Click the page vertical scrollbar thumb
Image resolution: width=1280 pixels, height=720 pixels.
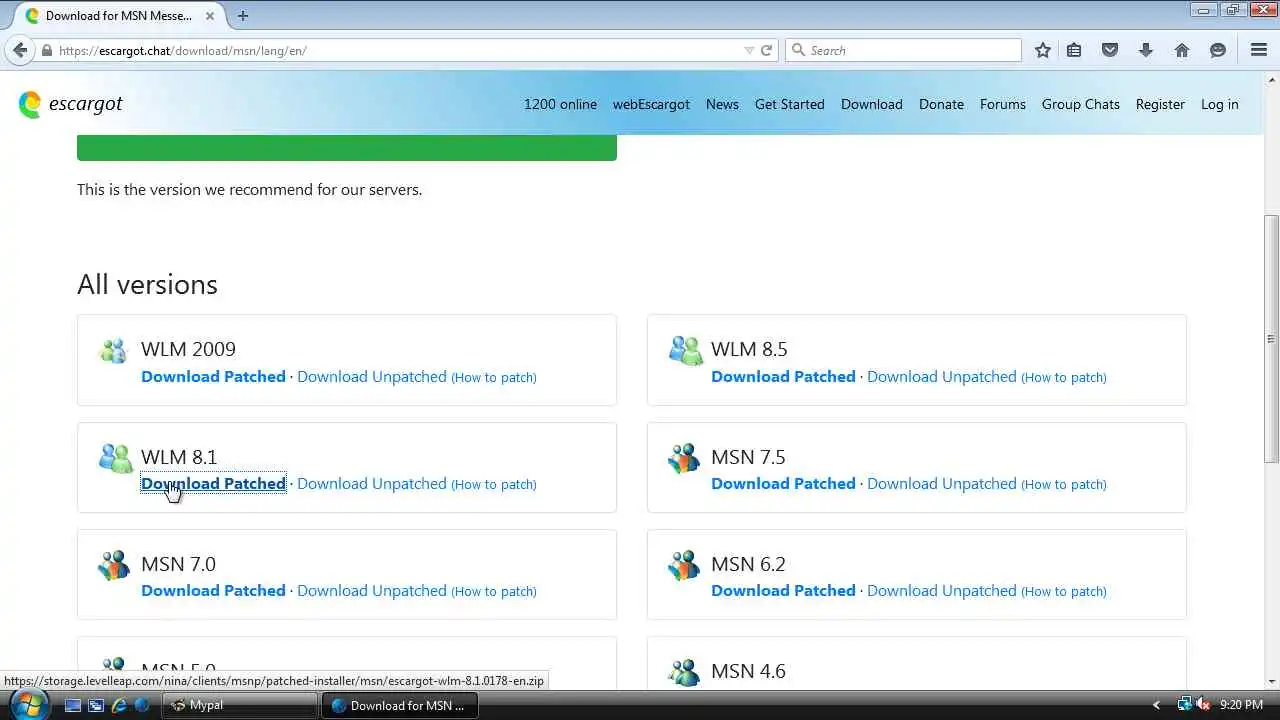click(1271, 338)
